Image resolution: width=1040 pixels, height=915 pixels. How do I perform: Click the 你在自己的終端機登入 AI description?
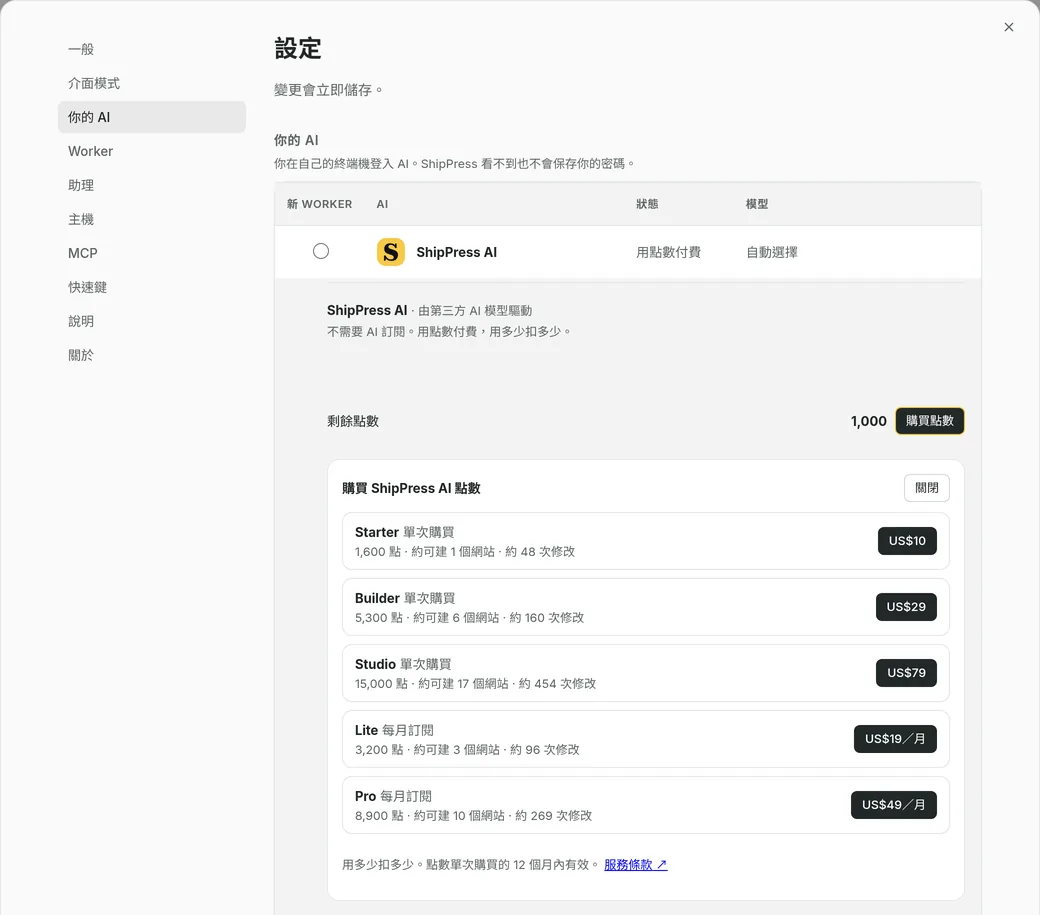tap(455, 164)
